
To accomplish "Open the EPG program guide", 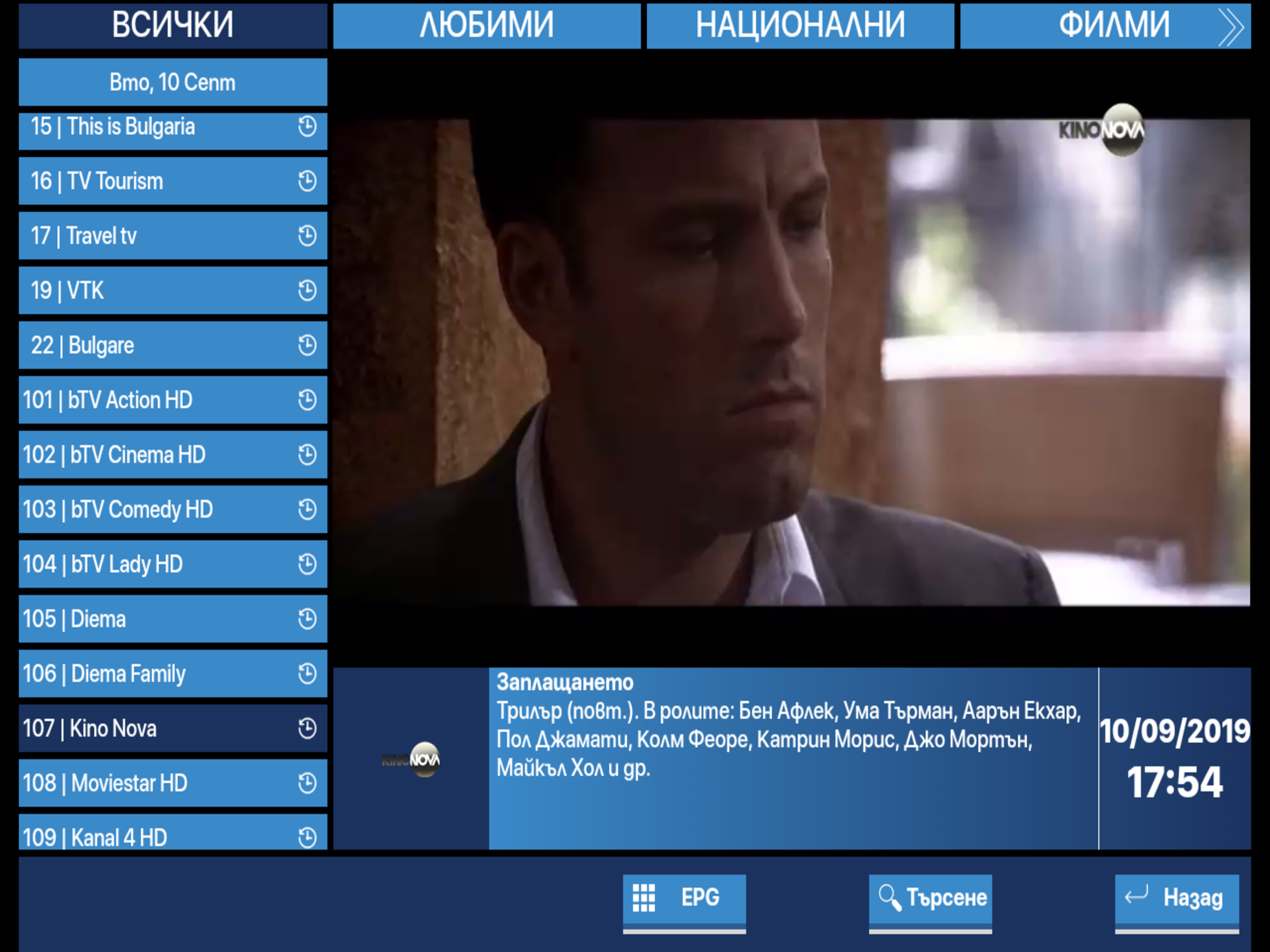I will pos(684,898).
